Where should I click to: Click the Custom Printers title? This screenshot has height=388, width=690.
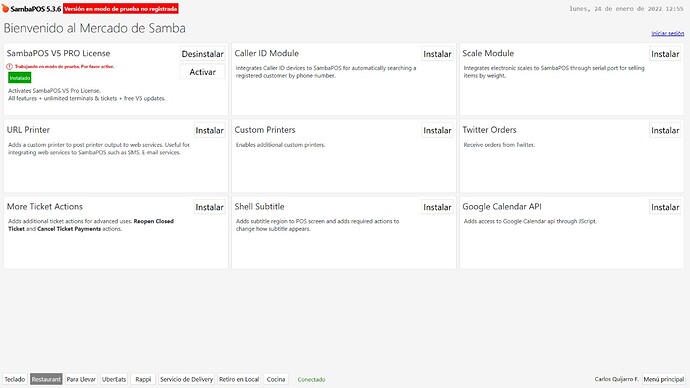265,130
